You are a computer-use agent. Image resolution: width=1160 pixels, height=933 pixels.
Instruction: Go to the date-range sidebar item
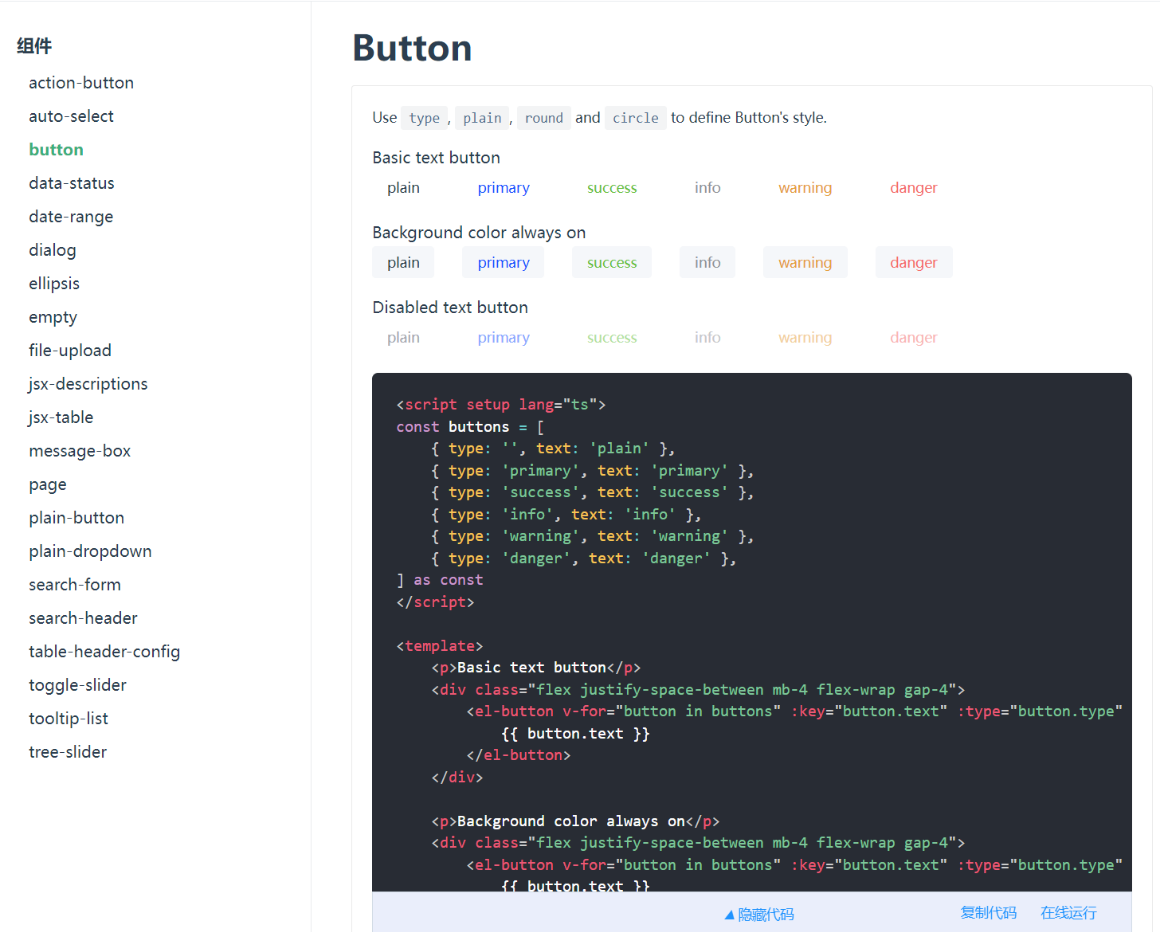click(70, 217)
